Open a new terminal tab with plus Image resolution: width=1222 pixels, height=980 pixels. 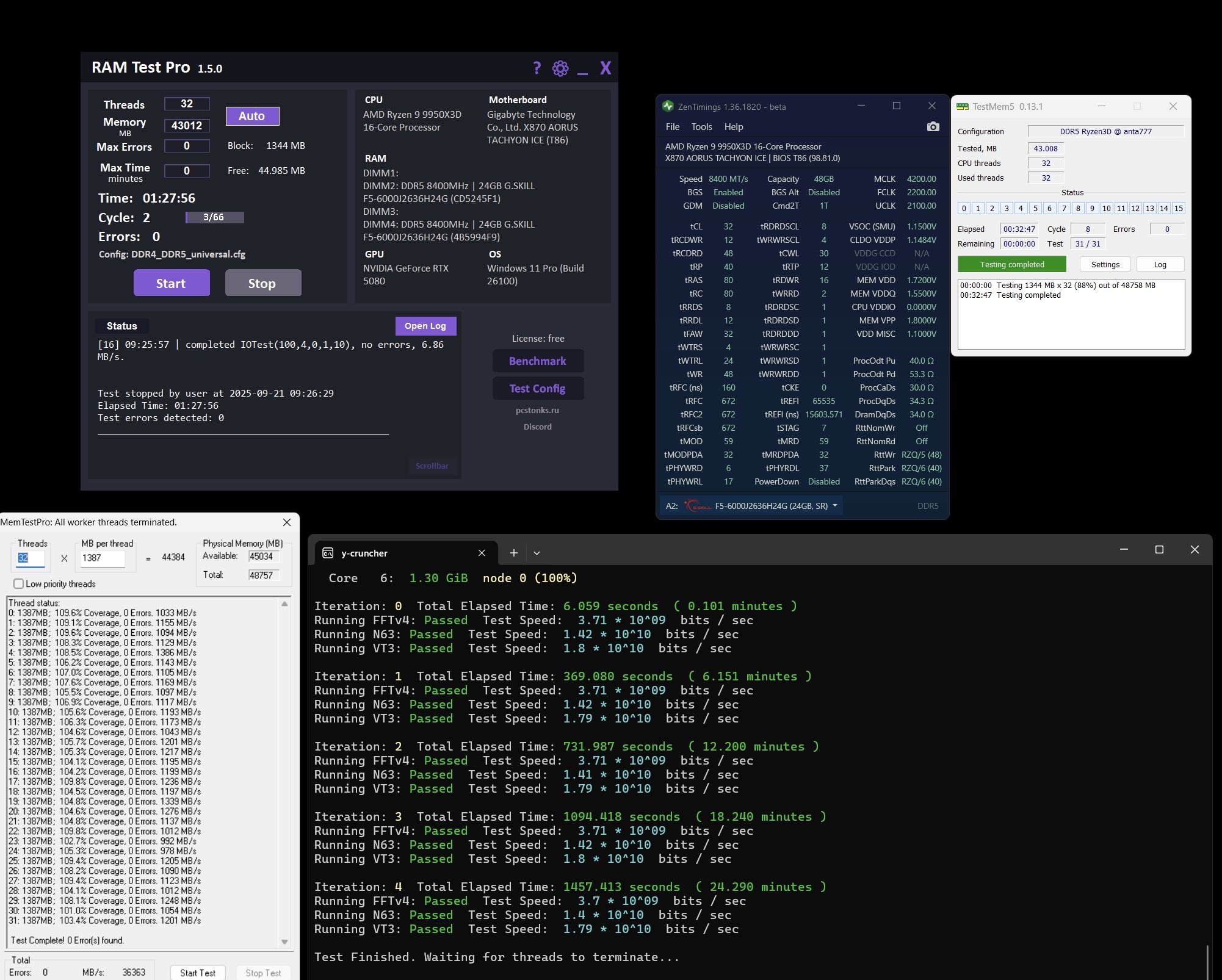[x=513, y=553]
